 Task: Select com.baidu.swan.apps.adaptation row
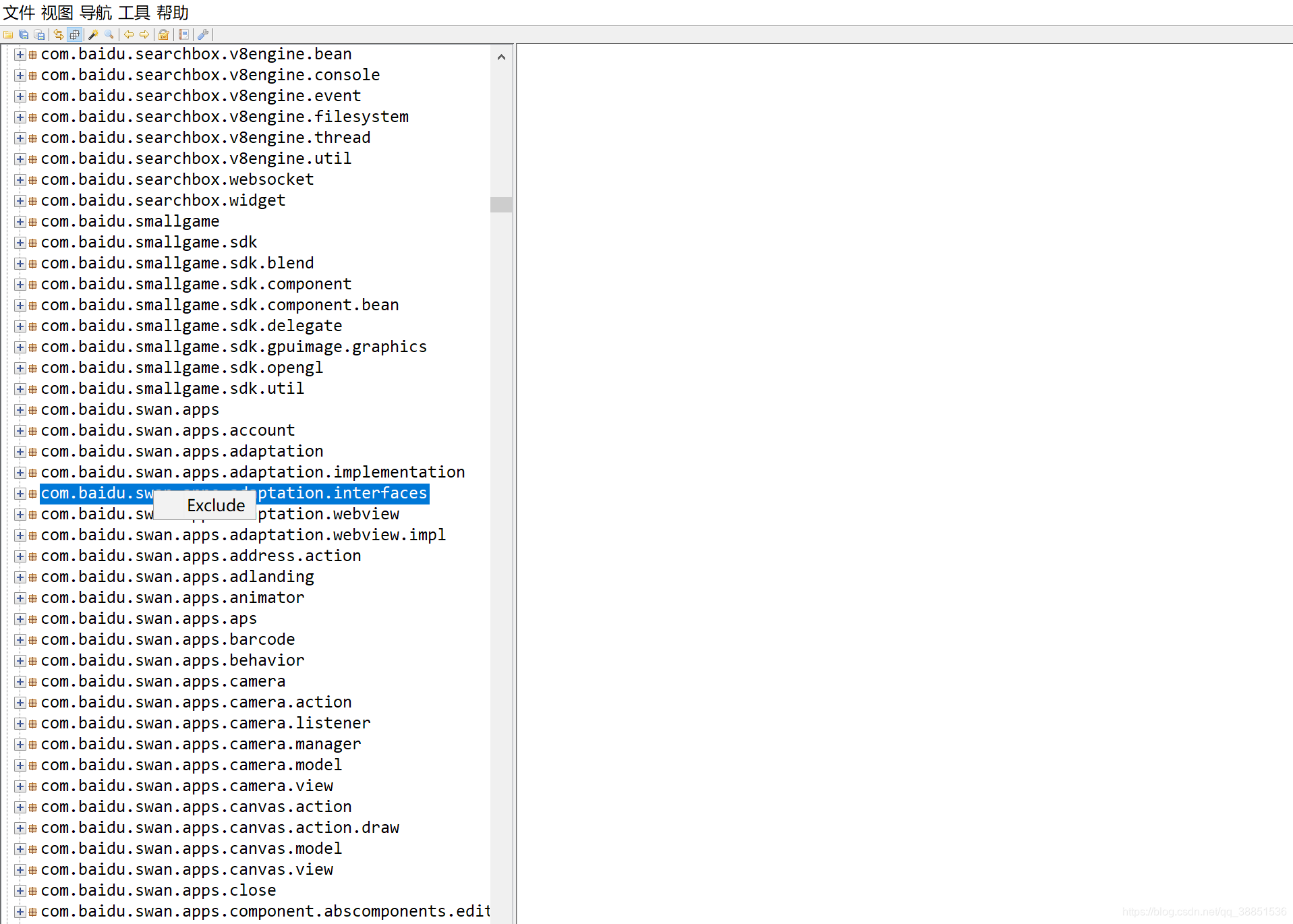pos(182,452)
